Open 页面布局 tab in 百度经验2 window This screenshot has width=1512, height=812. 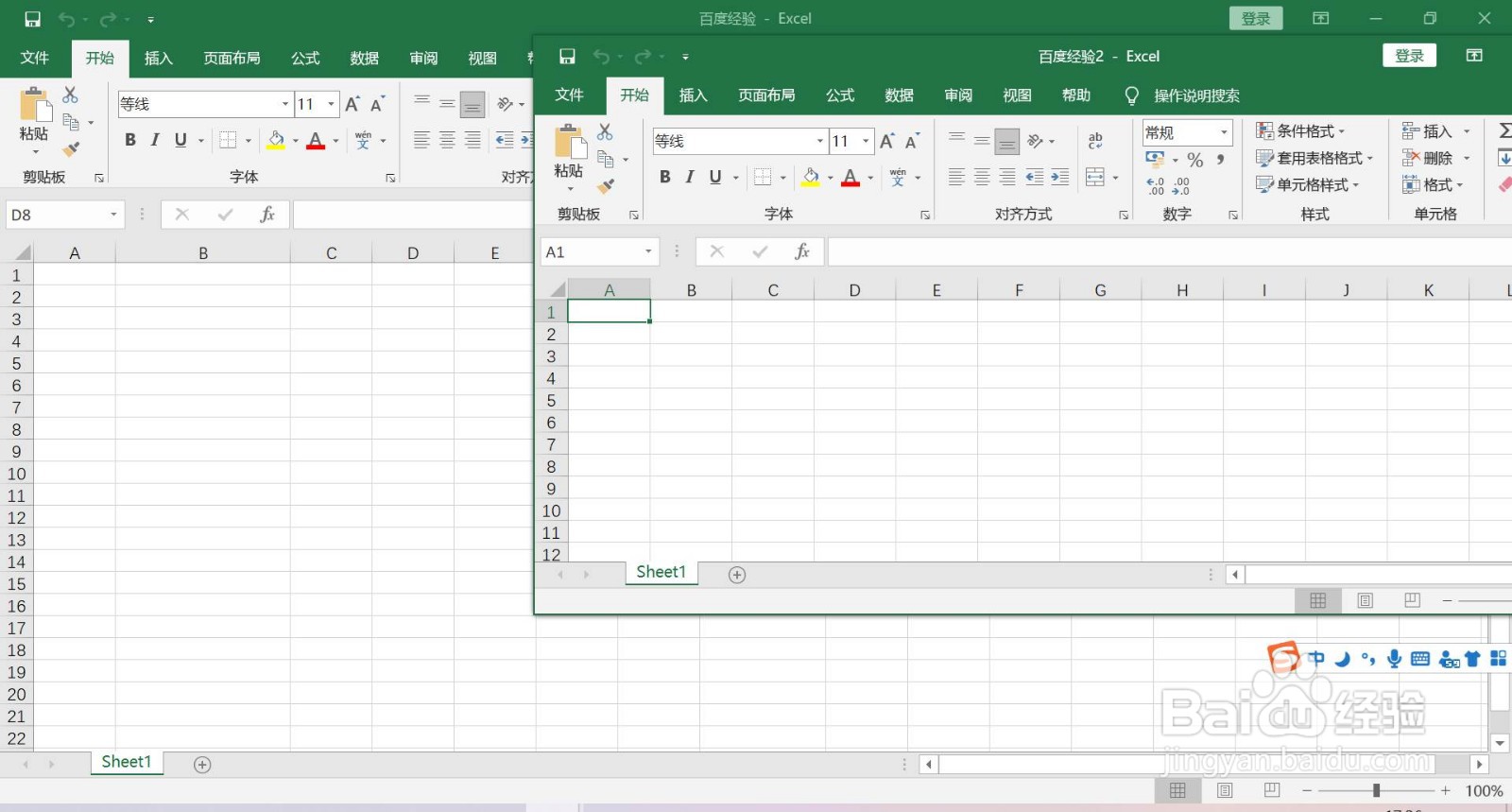(x=766, y=95)
